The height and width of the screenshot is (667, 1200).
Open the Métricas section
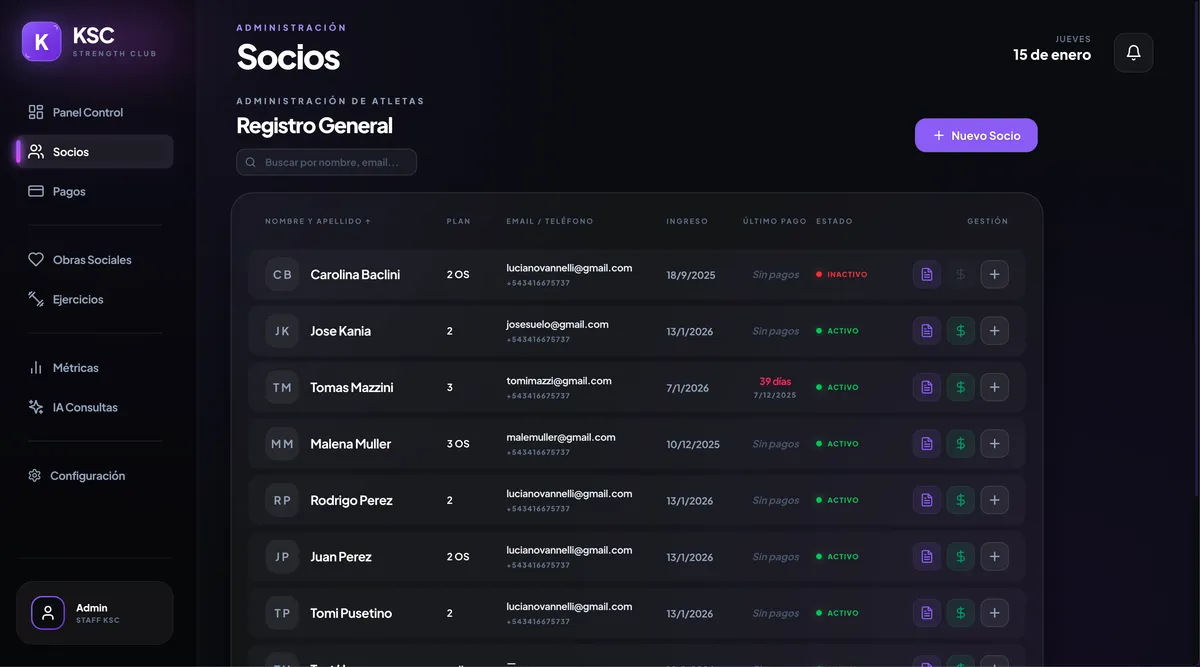pyautogui.click(x=75, y=368)
